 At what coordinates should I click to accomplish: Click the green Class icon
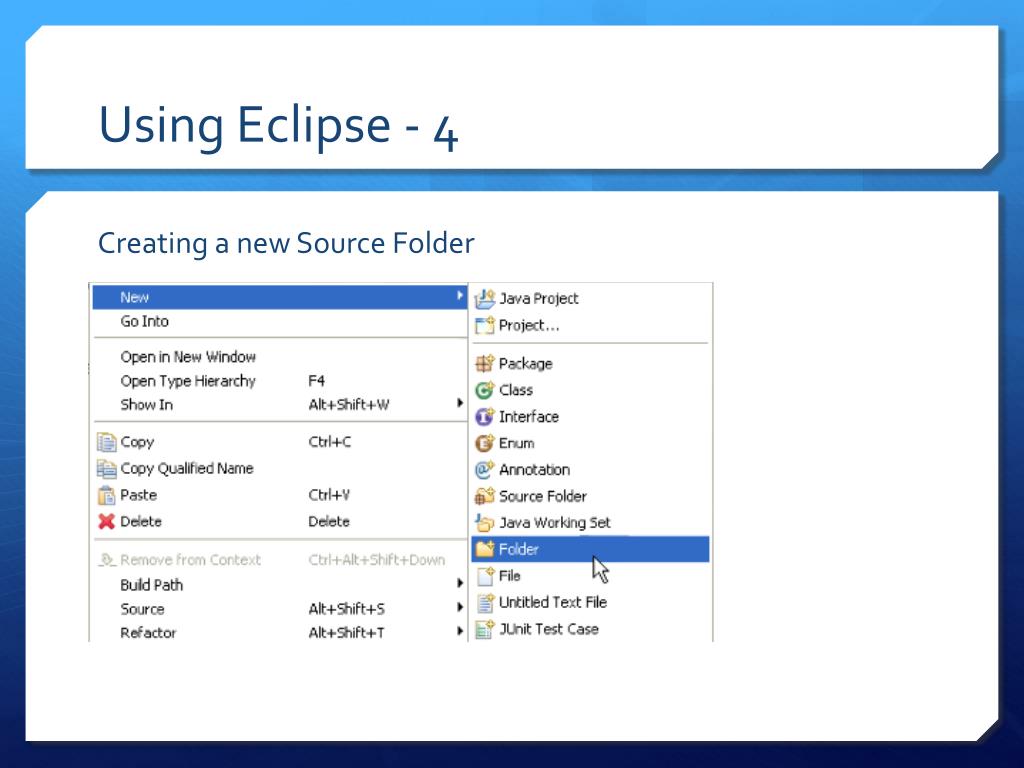click(485, 390)
